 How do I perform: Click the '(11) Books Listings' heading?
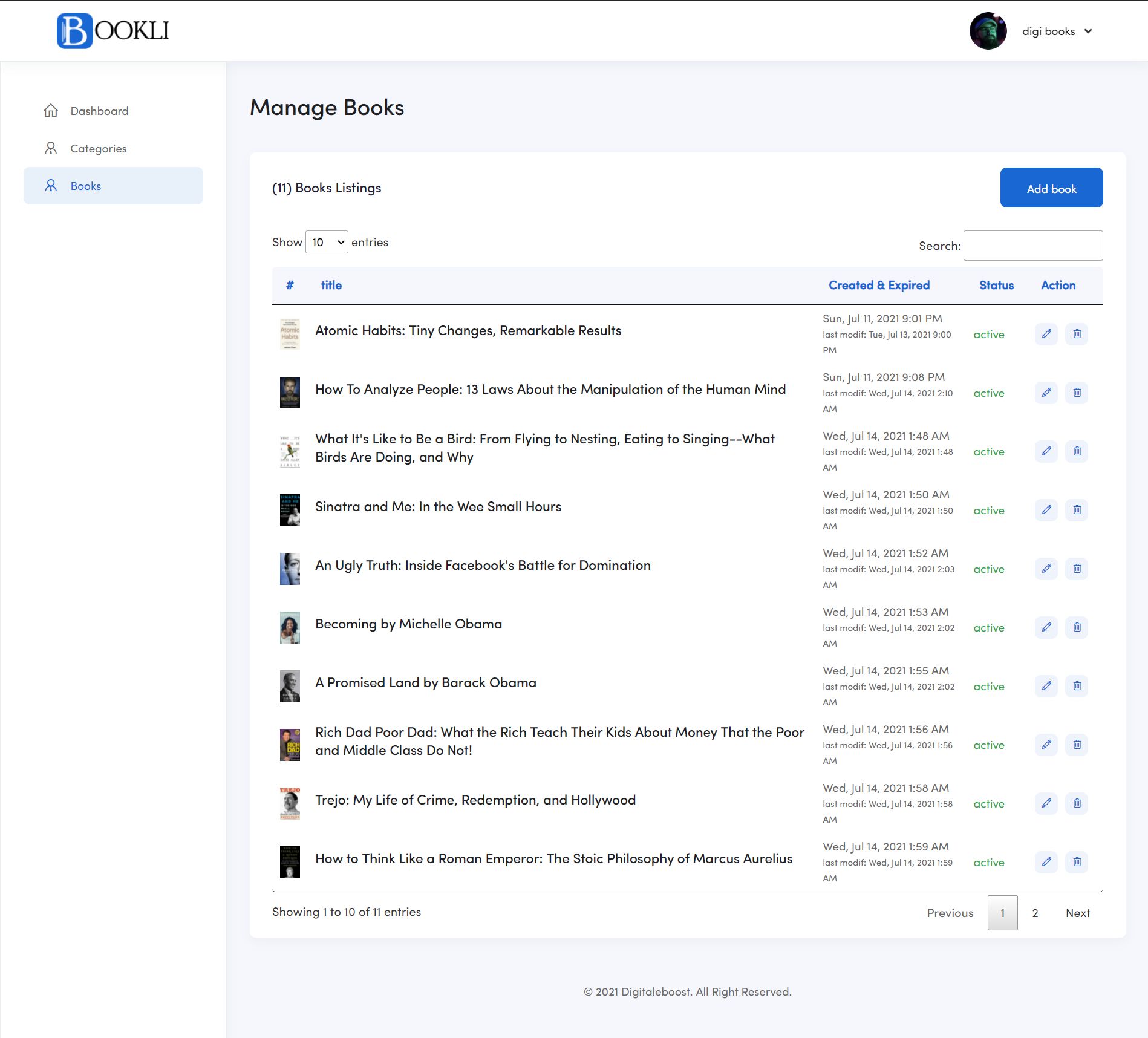click(x=327, y=188)
